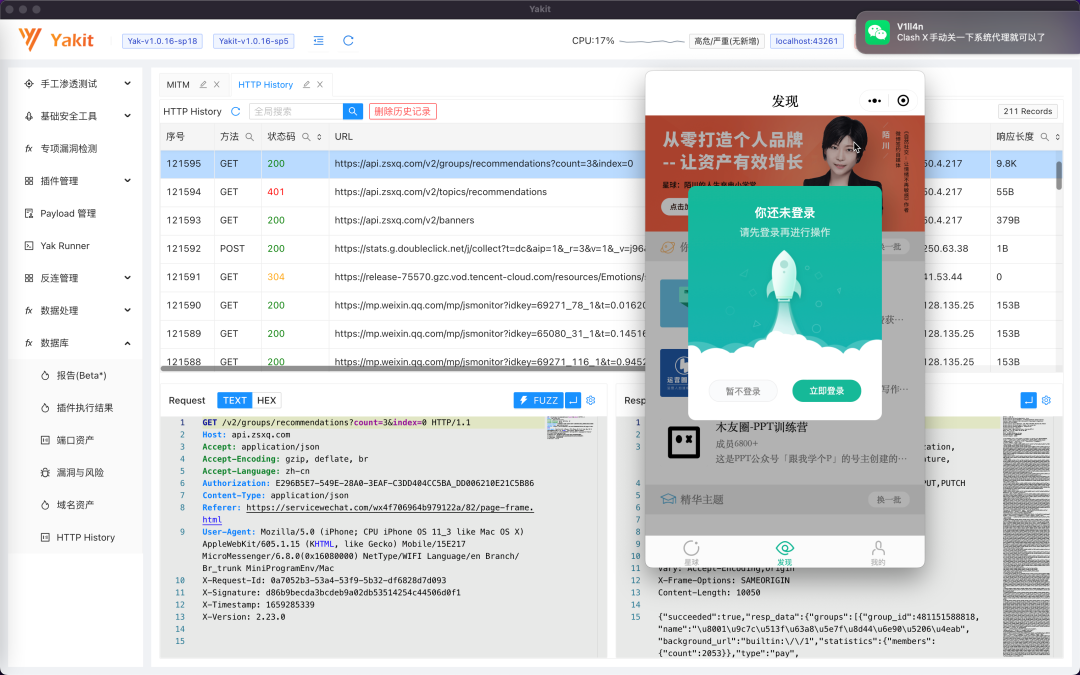This screenshot has height=675, width=1080.
Task: Rename the HTTP History tab via pencil icon
Action: [x=307, y=85]
